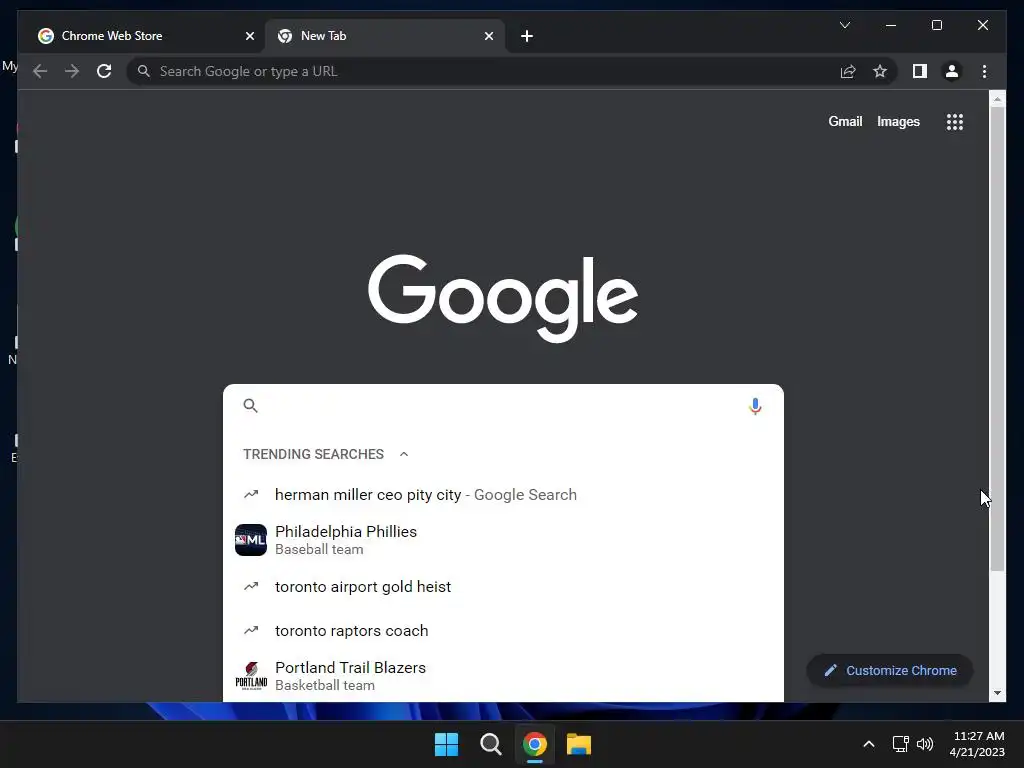
Task: Click the Chrome taskbar icon
Action: 534,744
